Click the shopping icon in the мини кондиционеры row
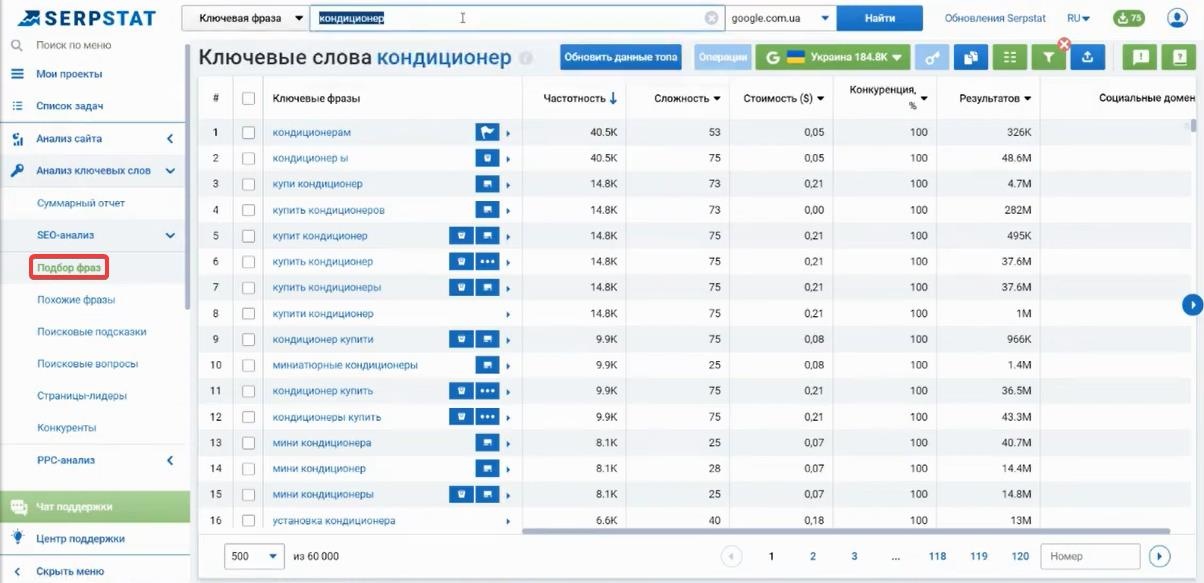Screen dimensions: 1204x583 461,494
